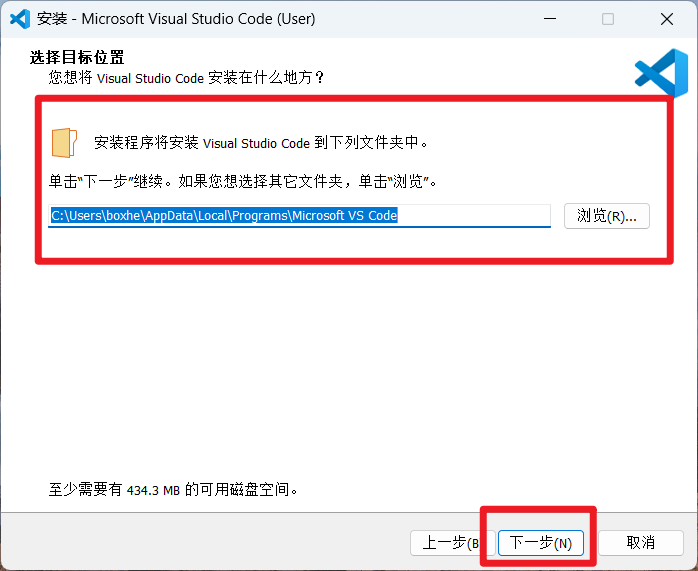Click the Back button 上一步(B)
The image size is (698, 571).
tap(452, 543)
